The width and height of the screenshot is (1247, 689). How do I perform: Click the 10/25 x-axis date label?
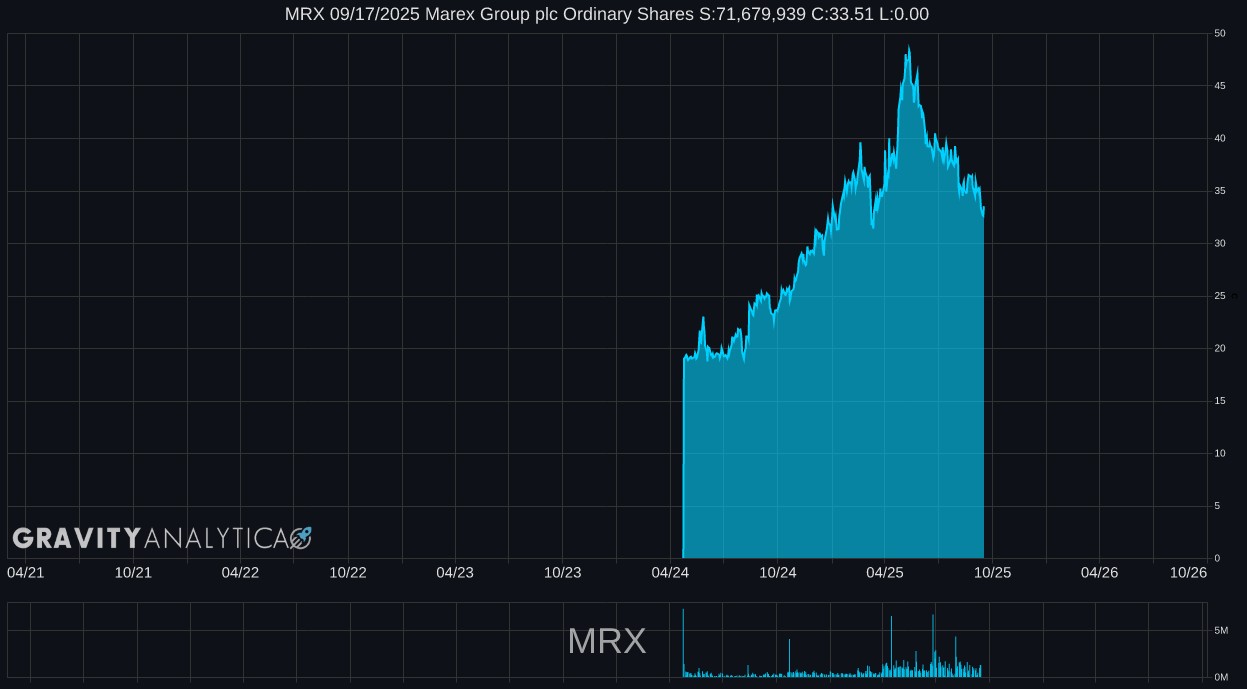(993, 572)
